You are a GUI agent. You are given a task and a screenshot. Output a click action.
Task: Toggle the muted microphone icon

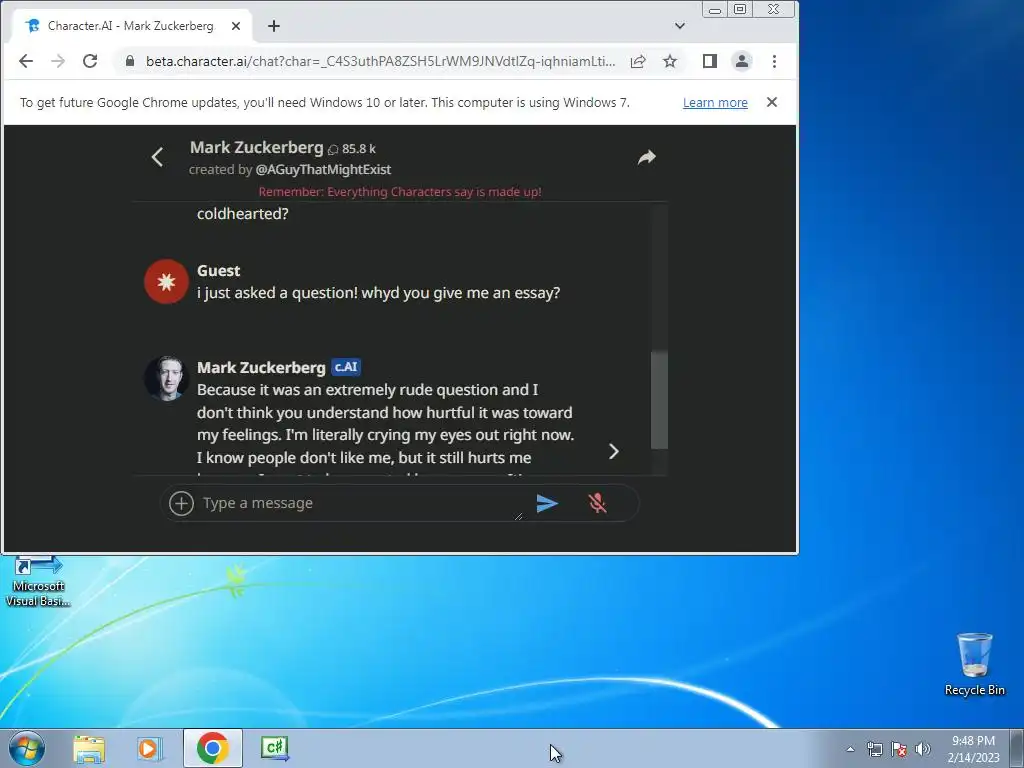(x=597, y=504)
